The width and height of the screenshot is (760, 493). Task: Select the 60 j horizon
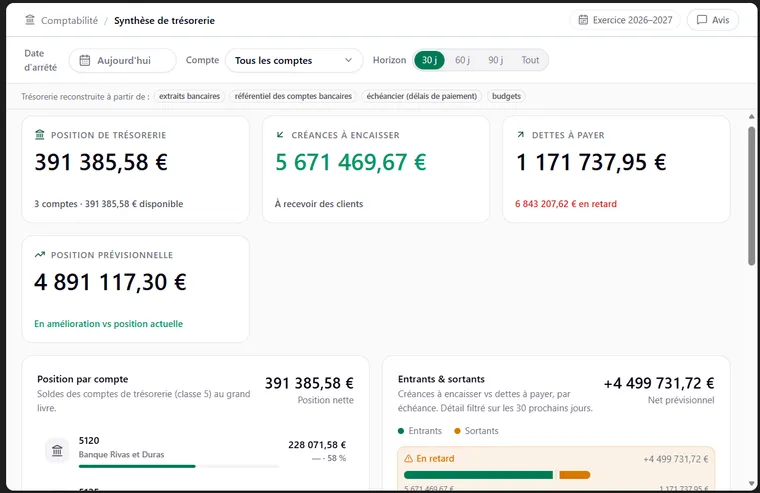coord(462,60)
